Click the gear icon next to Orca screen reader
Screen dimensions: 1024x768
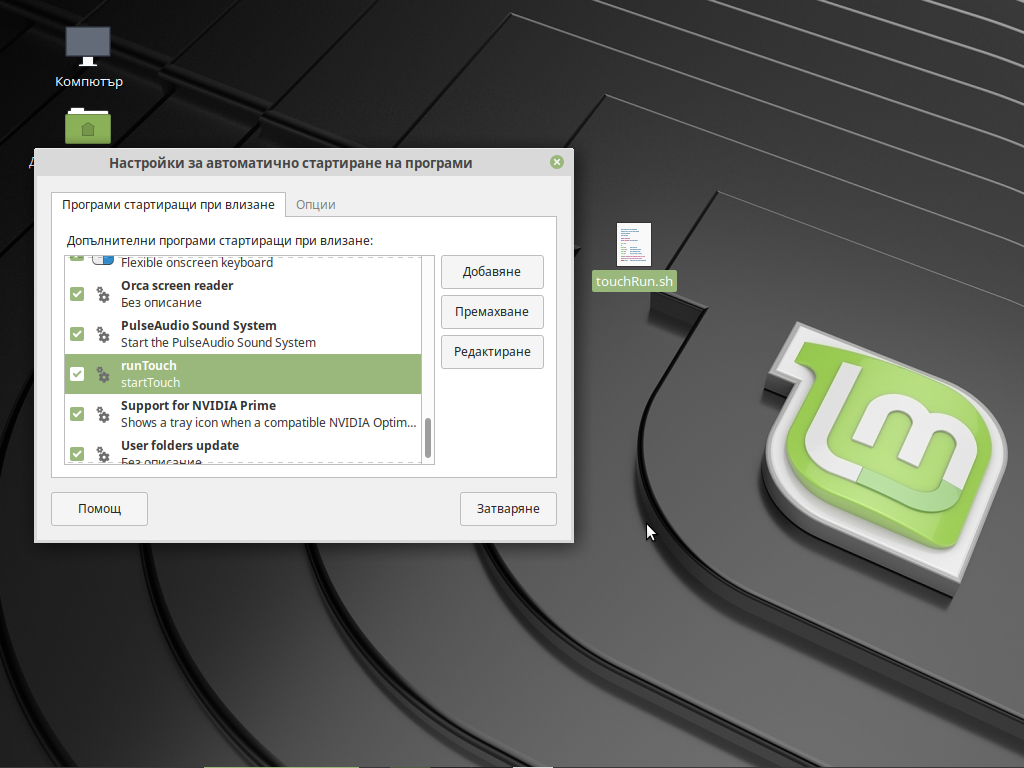103,295
